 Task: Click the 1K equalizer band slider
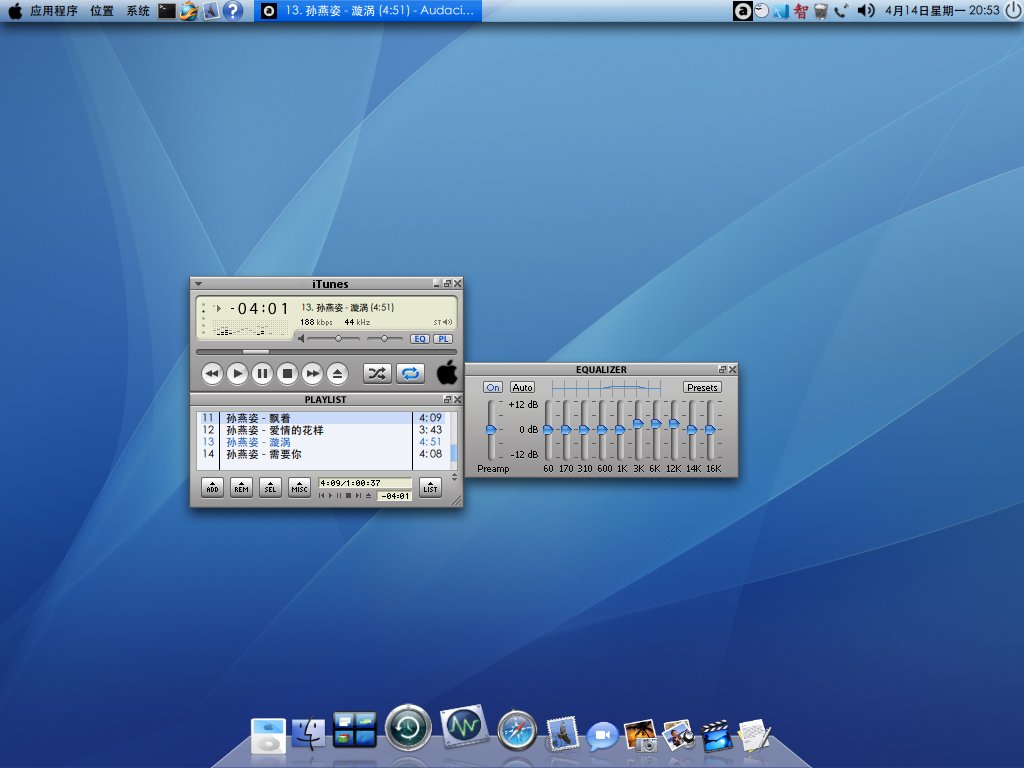click(x=620, y=429)
